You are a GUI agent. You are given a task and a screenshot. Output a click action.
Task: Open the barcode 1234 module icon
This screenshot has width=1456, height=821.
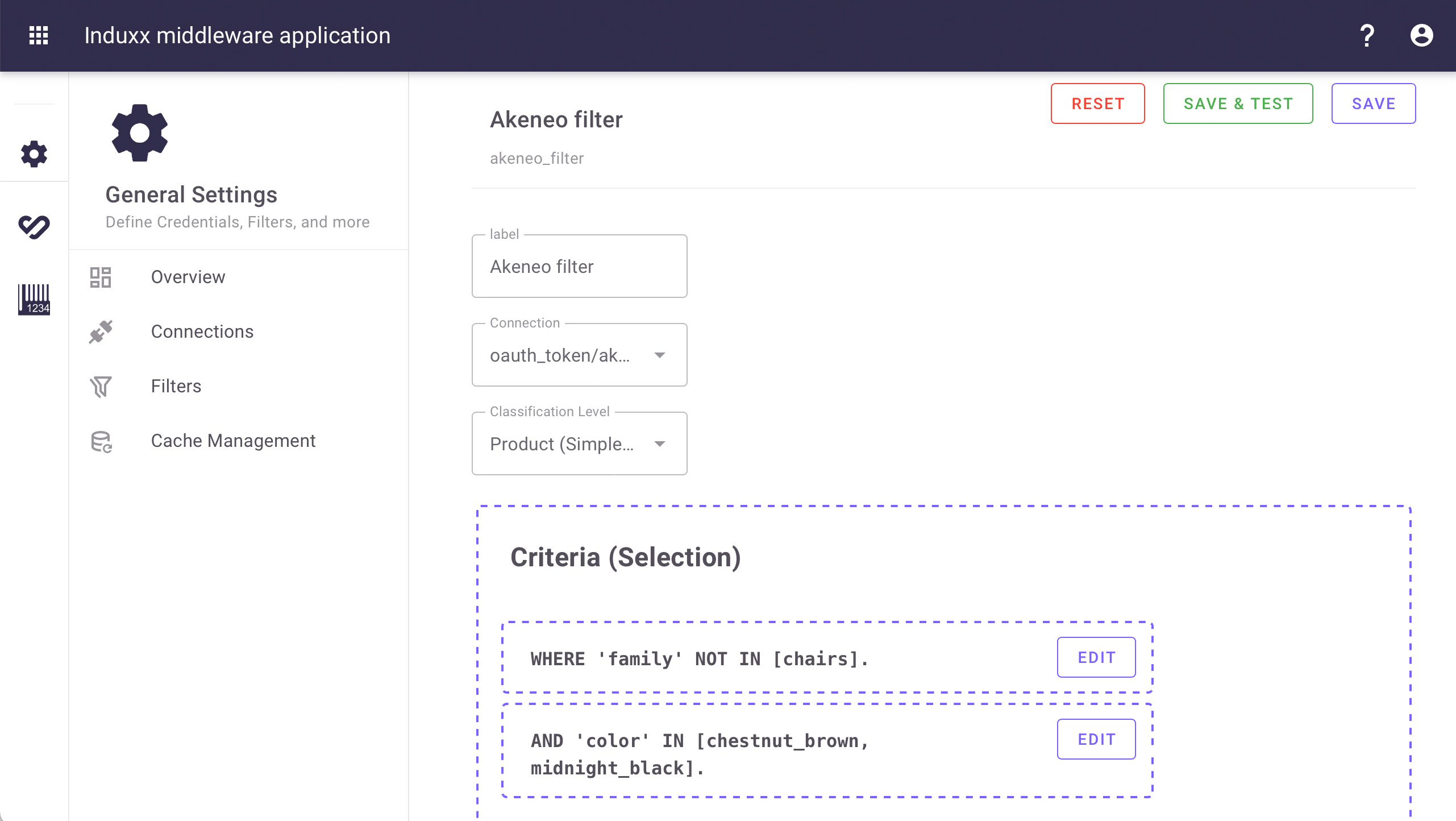click(34, 299)
